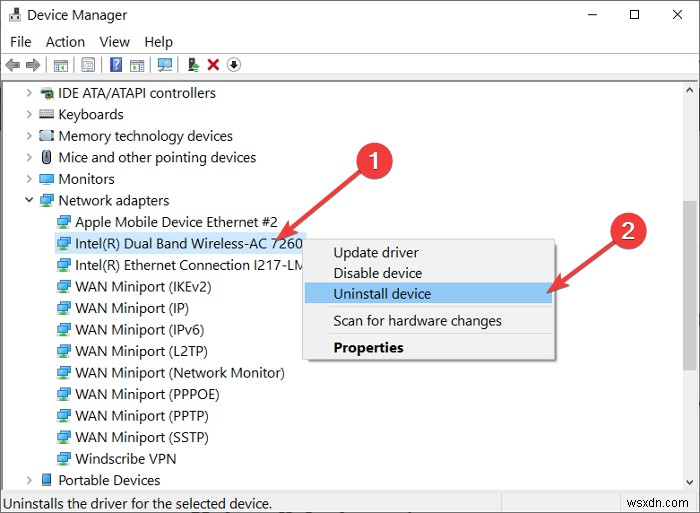Click the Keyboards category icon
700x513 pixels.
click(x=46, y=114)
